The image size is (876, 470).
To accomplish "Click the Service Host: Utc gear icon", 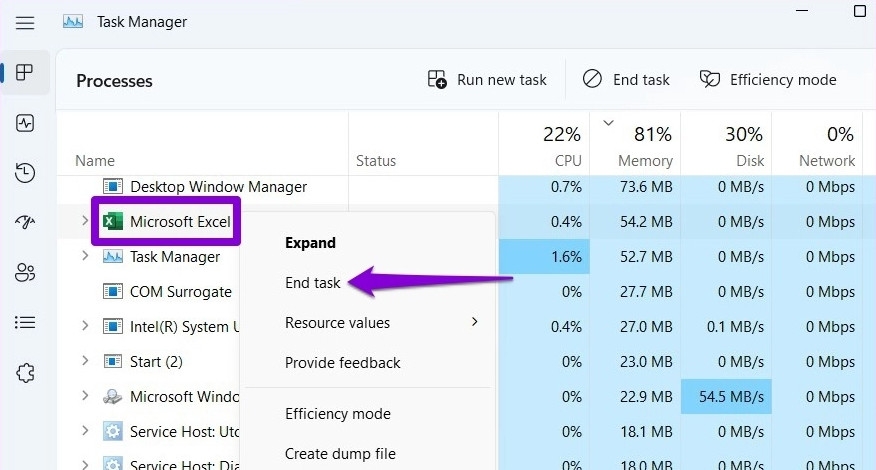I will 113,431.
